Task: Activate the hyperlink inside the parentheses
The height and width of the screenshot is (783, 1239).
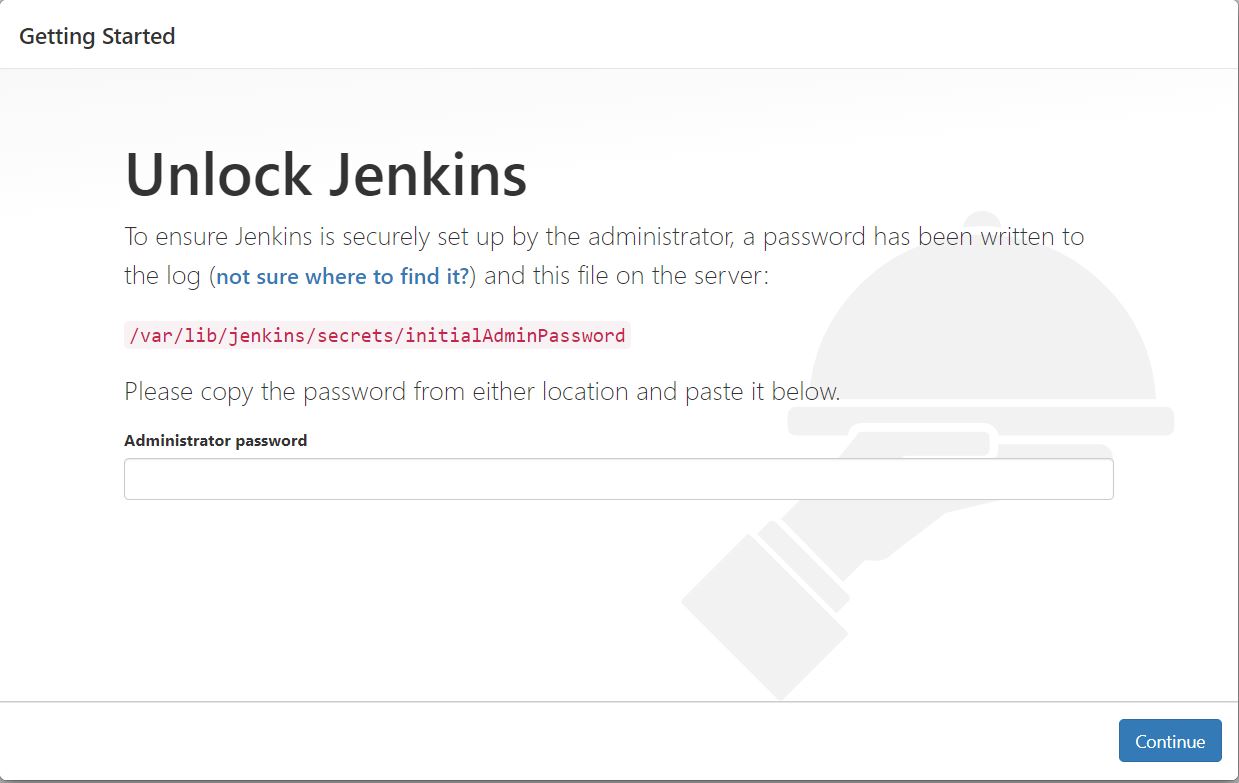Action: click(342, 276)
